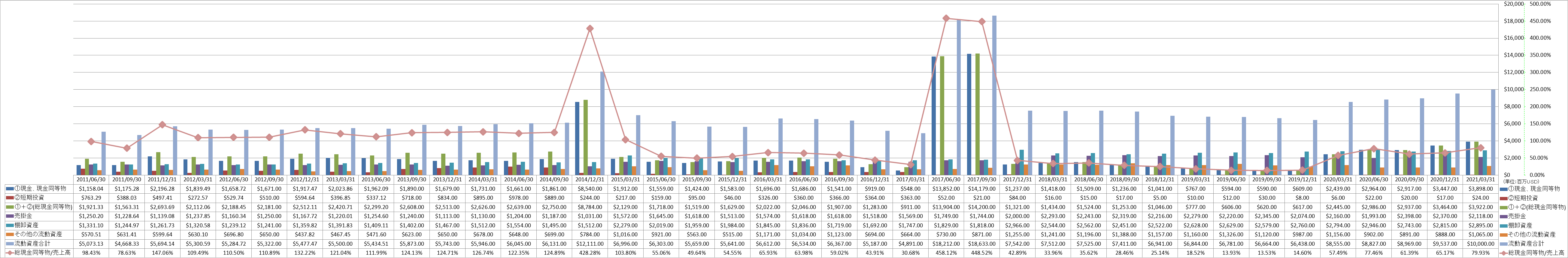The image size is (1568, 258).
Task: Click the $14,200.00 total cash equivalents cell
Action: (982, 207)
